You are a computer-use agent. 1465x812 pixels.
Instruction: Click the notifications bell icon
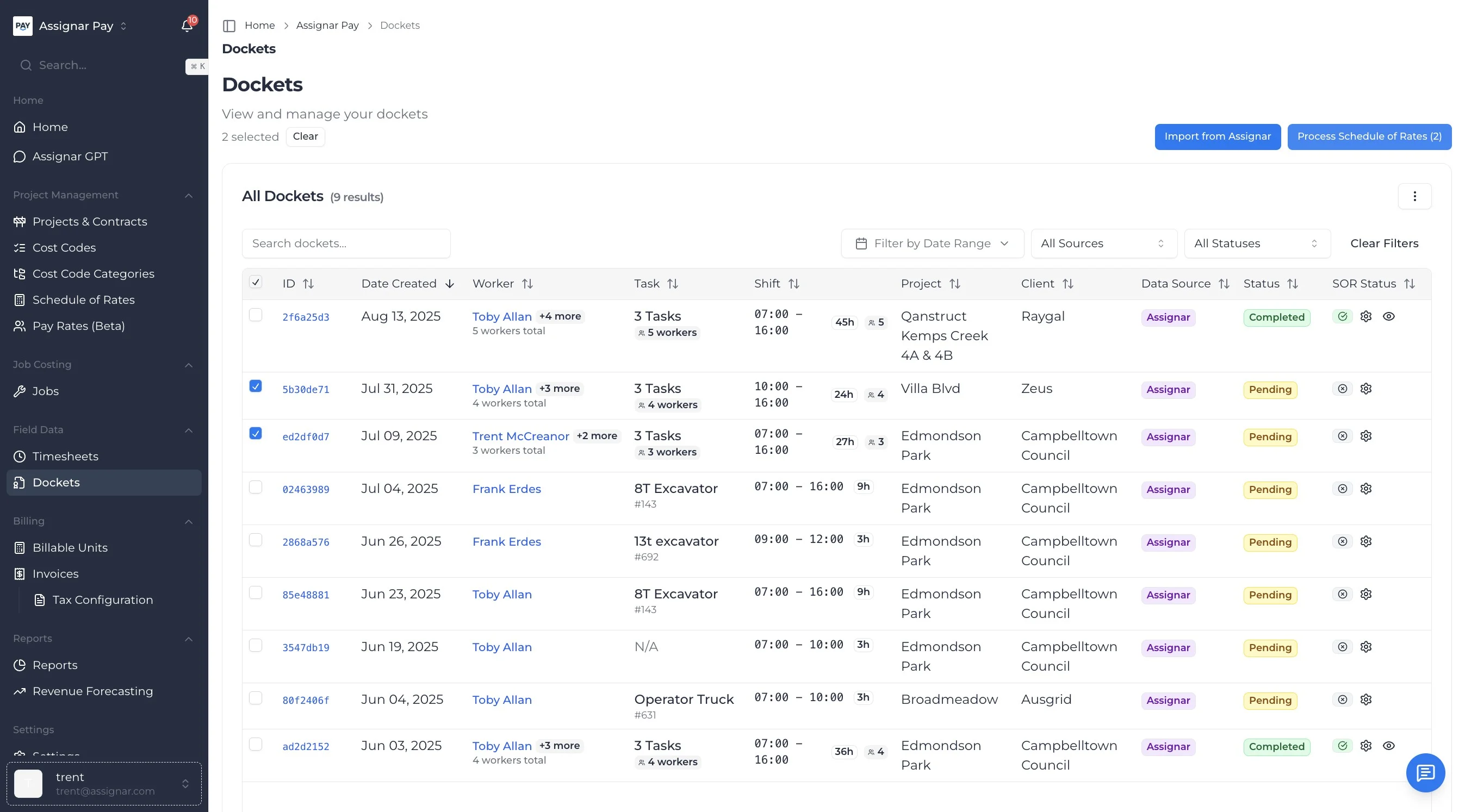tap(187, 26)
